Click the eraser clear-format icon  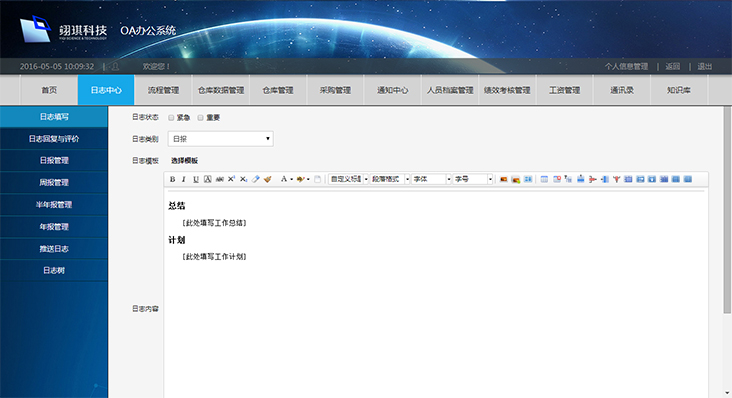255,179
